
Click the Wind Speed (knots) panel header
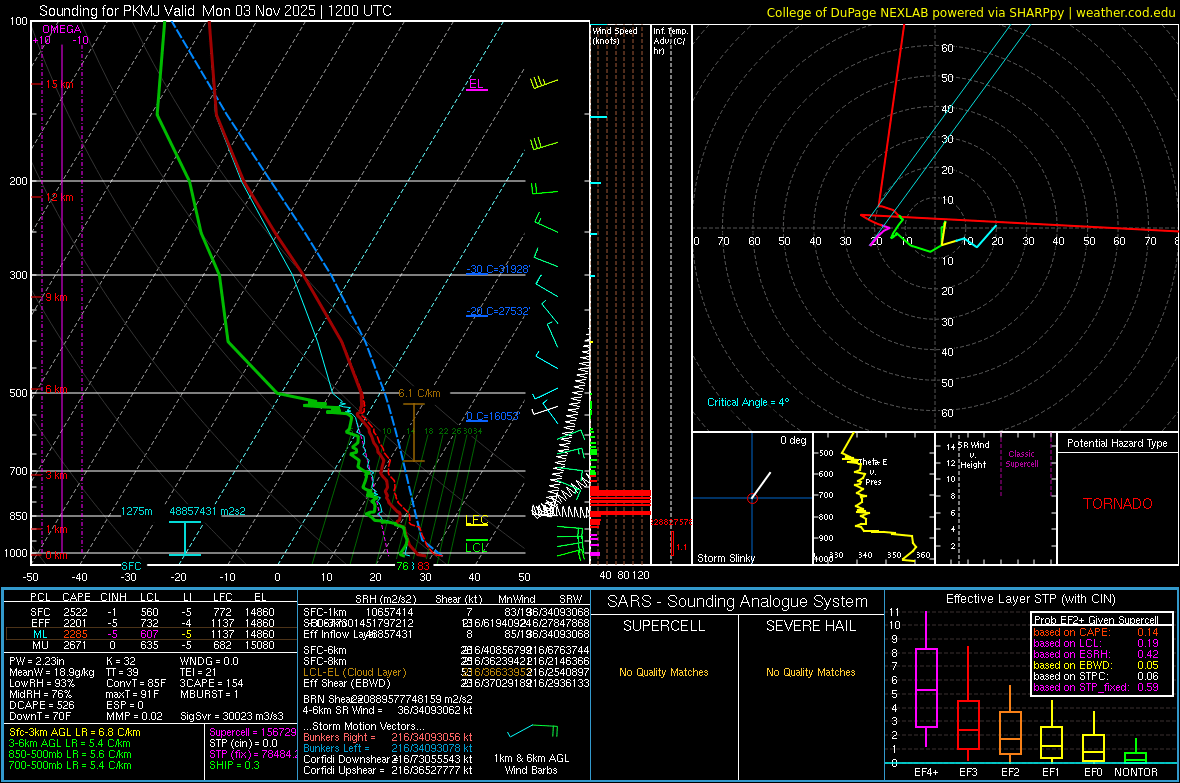(x=615, y=35)
